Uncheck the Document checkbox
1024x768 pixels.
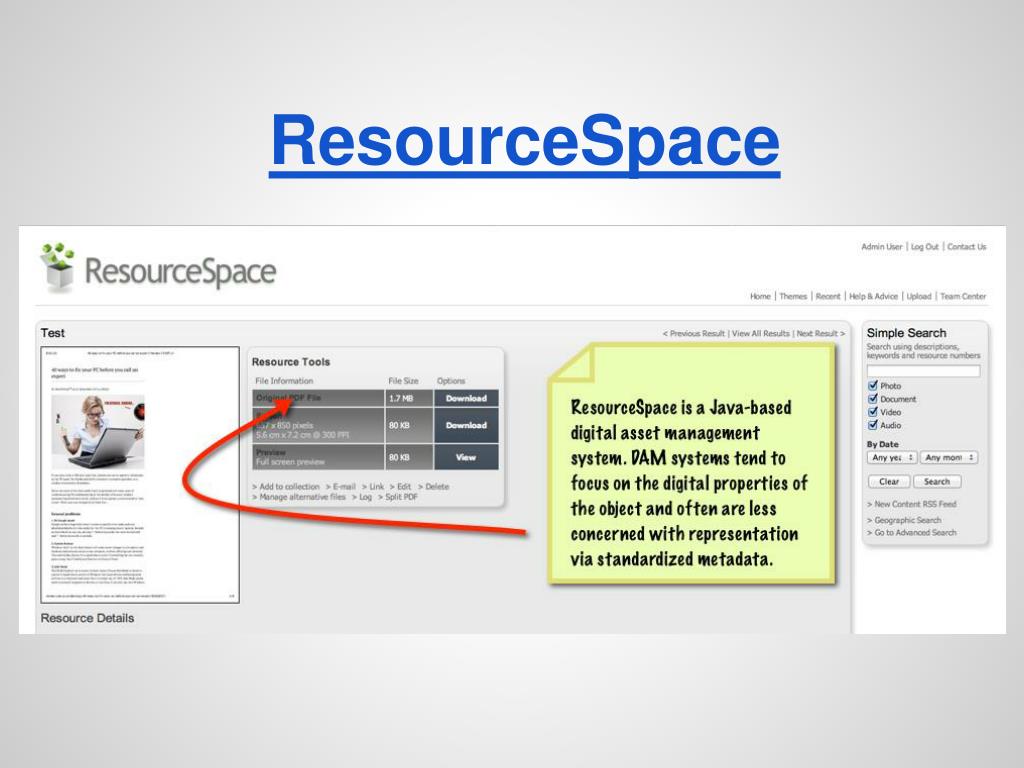(x=872, y=398)
